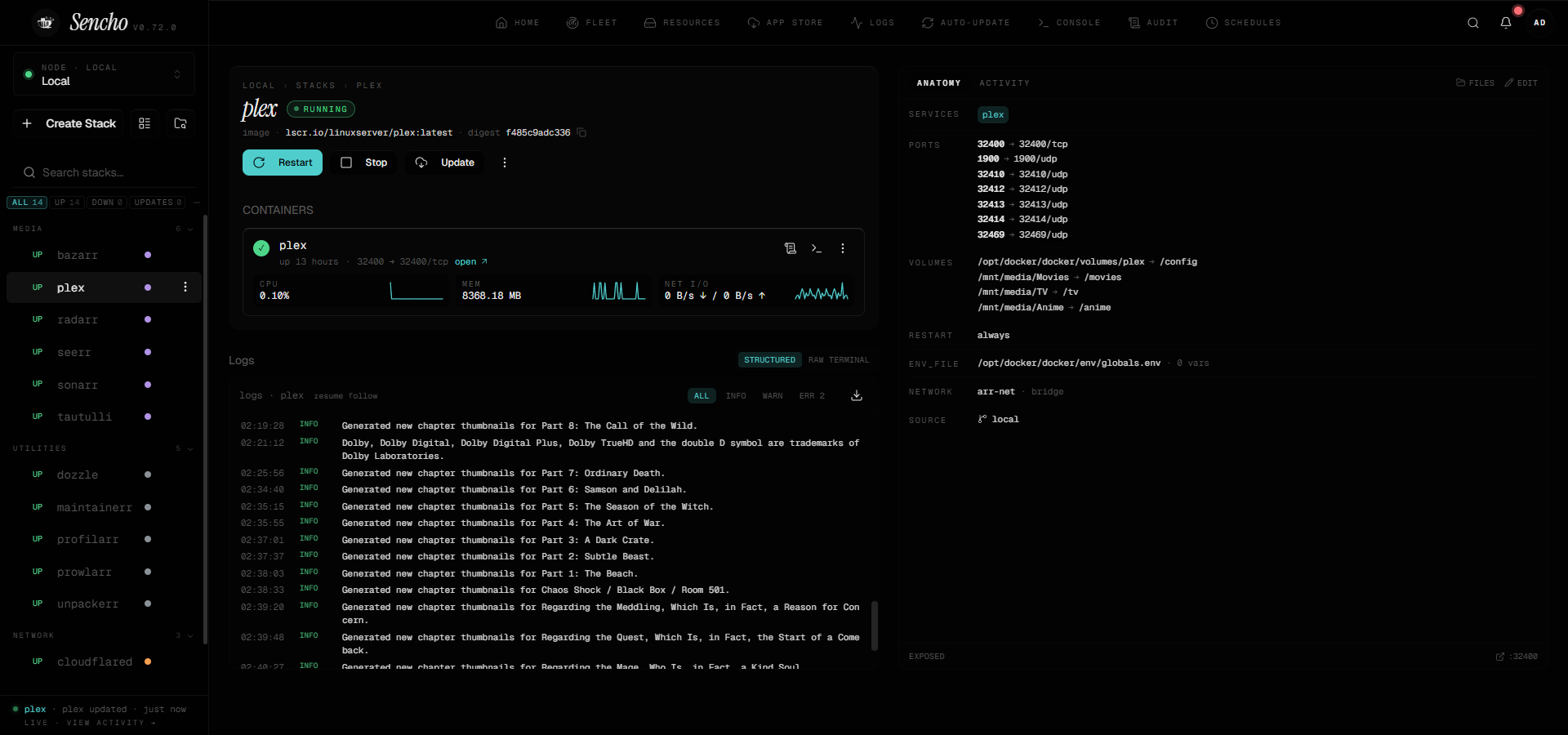Viewport: 1568px width, 735px height.
Task: Open APP STORE in top navigation
Action: pos(786,23)
